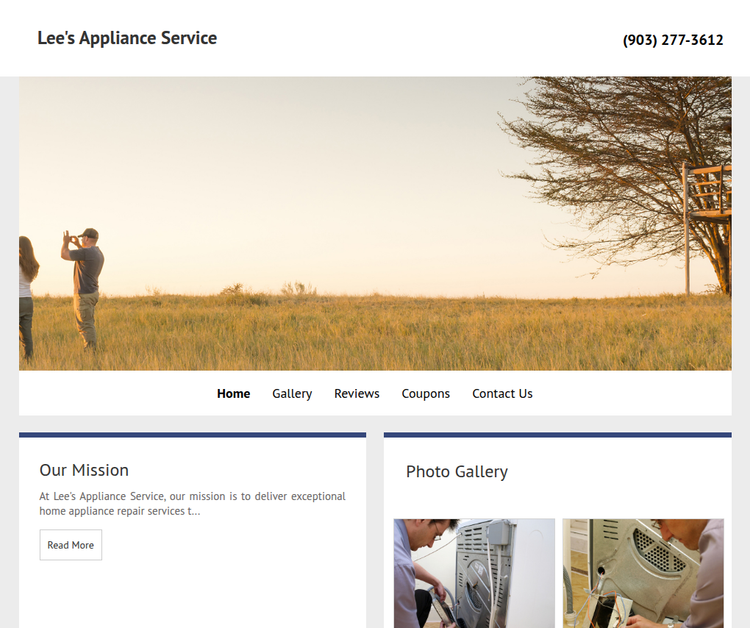Open the right gallery thumbnail of appliance repair
The image size is (750, 628).
coord(642,572)
